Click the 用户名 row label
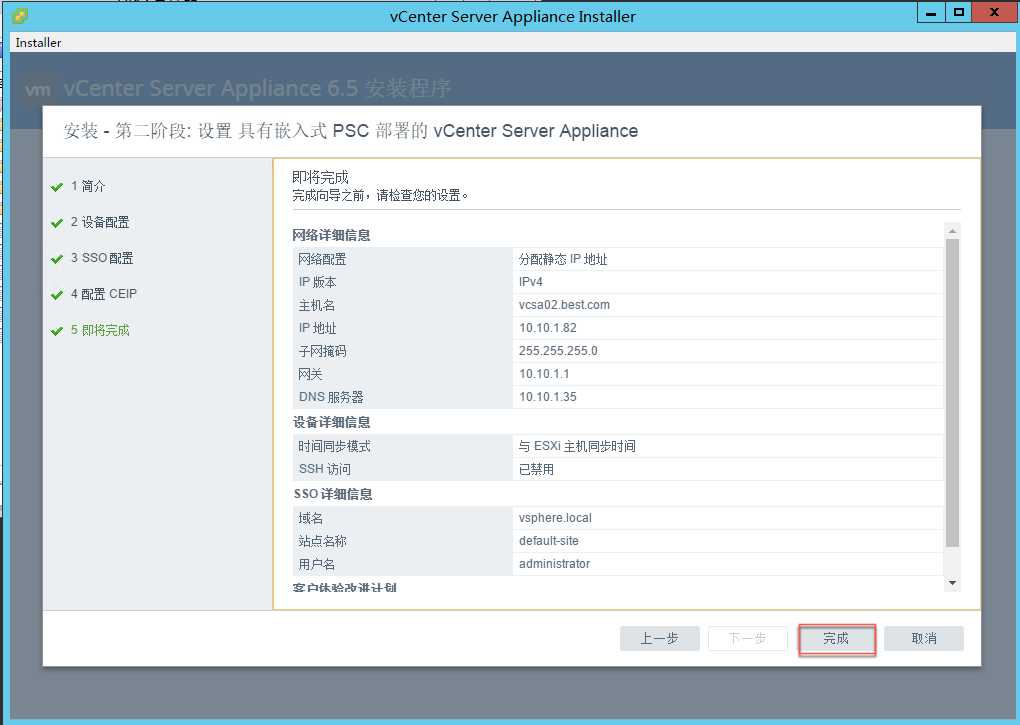This screenshot has height=725, width=1020. [x=316, y=564]
